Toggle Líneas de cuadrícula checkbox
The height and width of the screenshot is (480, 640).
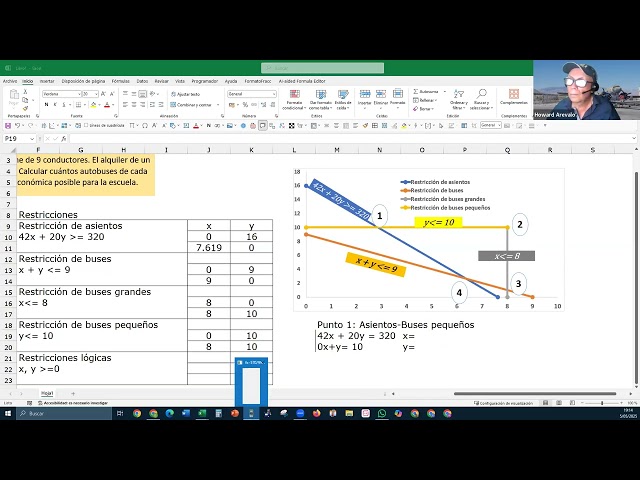[x=86, y=126]
